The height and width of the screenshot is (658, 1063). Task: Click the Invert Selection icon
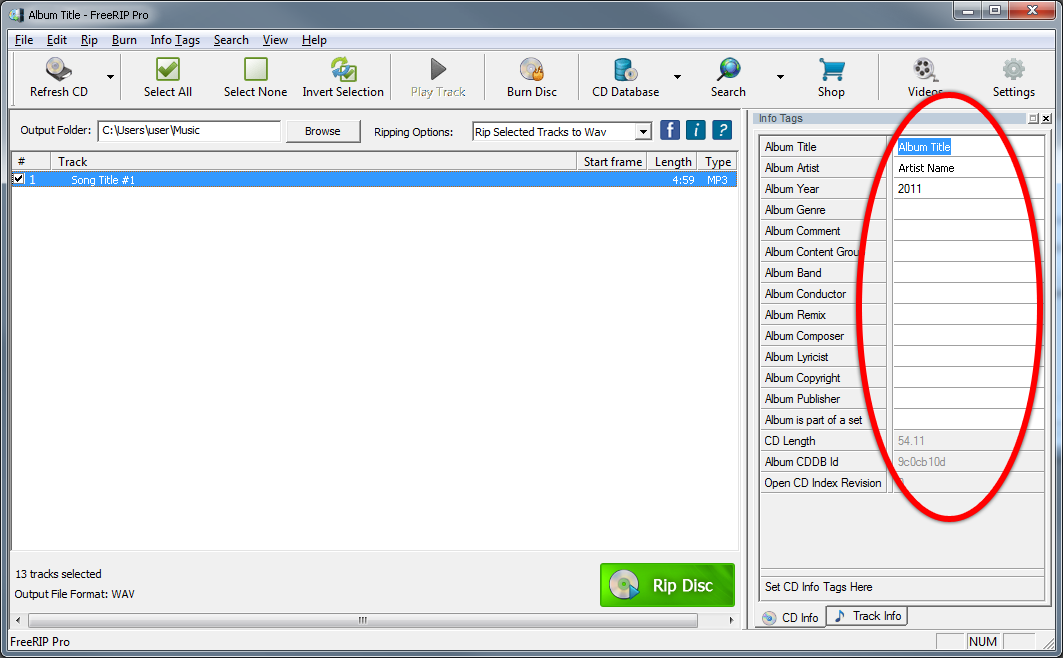(343, 69)
